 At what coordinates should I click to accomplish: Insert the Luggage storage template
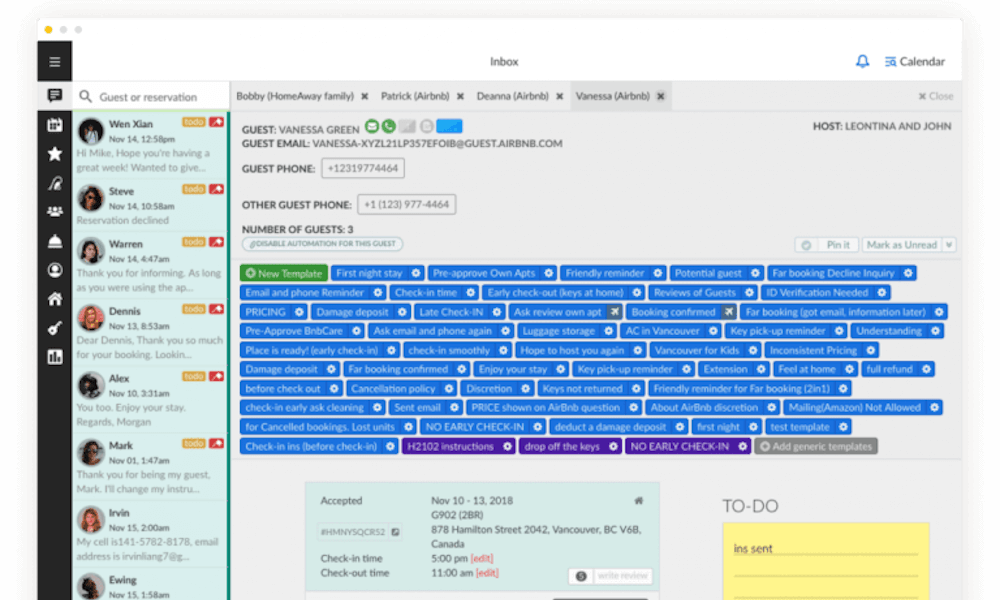point(559,331)
